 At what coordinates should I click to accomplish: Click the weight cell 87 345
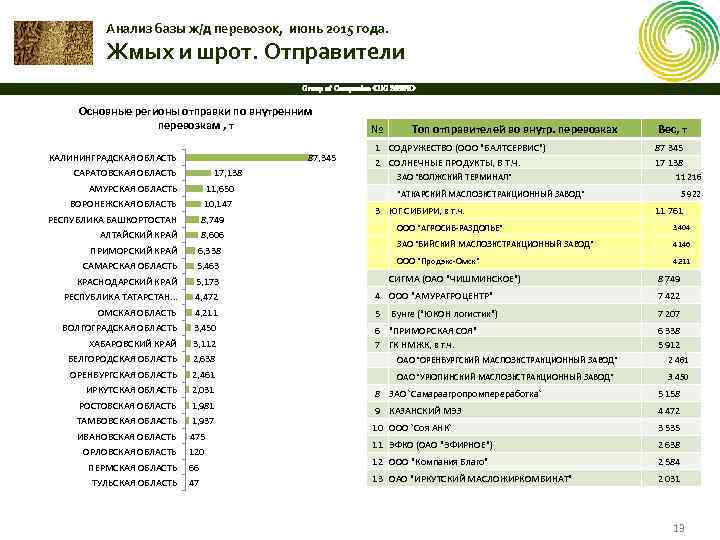tap(669, 148)
